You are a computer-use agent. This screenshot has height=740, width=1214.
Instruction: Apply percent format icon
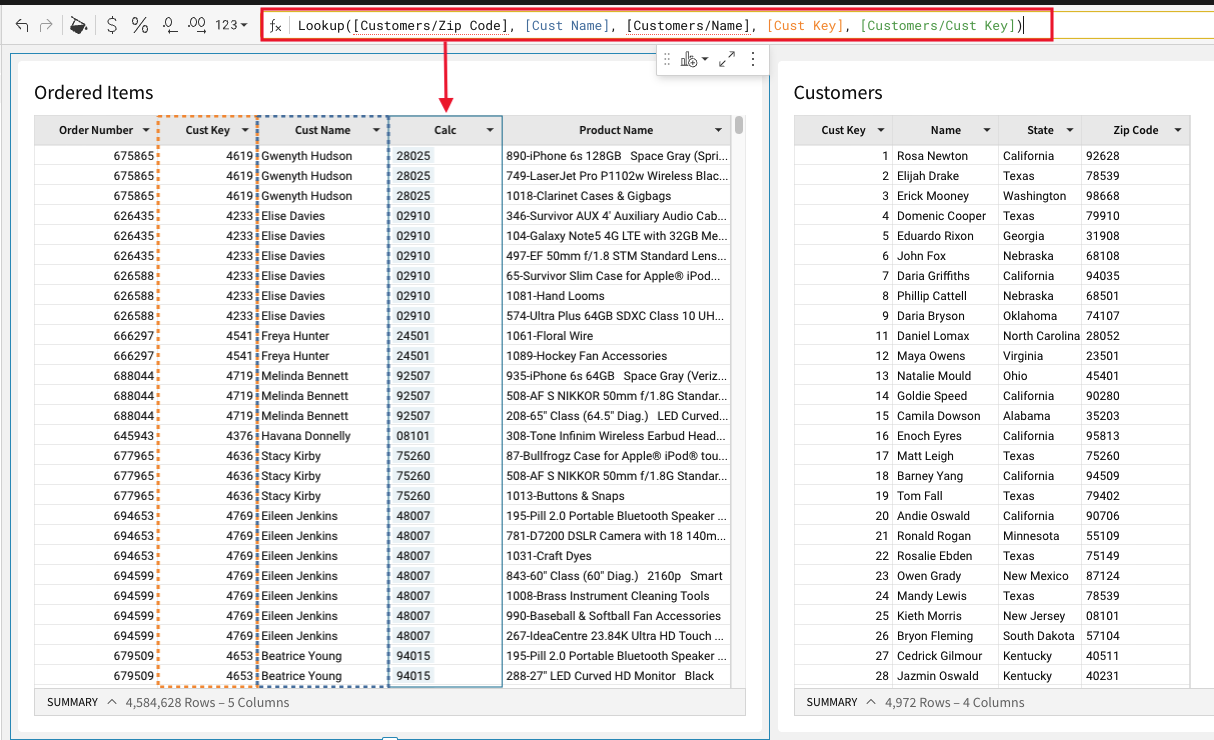140,25
